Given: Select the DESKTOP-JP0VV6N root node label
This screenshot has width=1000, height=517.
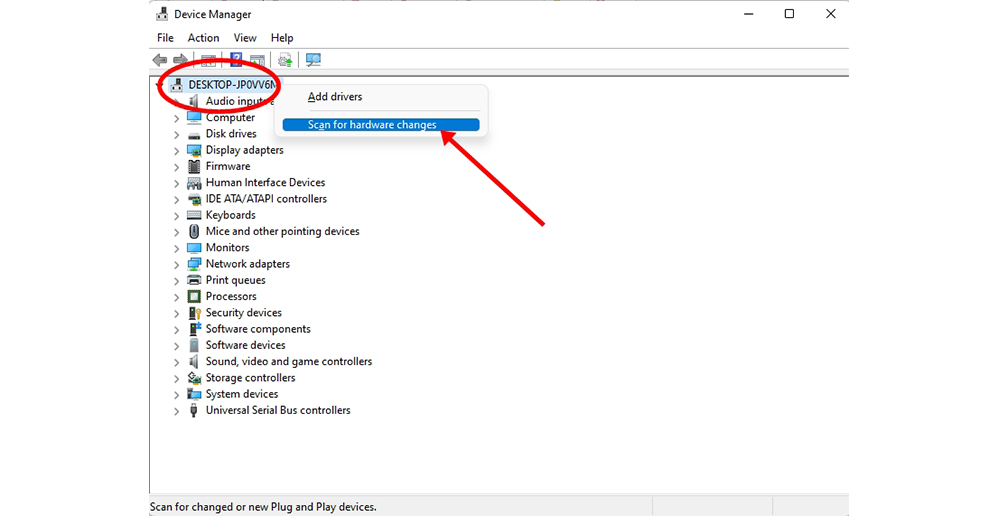Looking at the screenshot, I should (x=232, y=85).
